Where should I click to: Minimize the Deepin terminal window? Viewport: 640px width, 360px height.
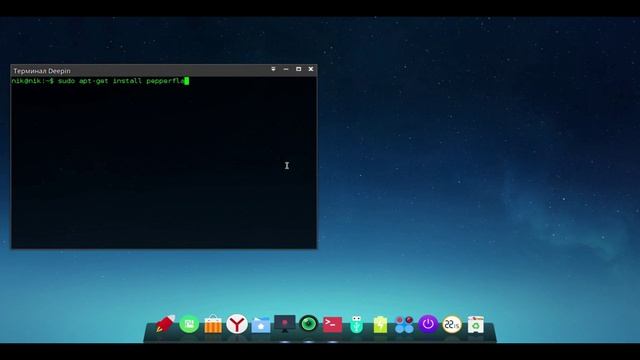click(286, 69)
